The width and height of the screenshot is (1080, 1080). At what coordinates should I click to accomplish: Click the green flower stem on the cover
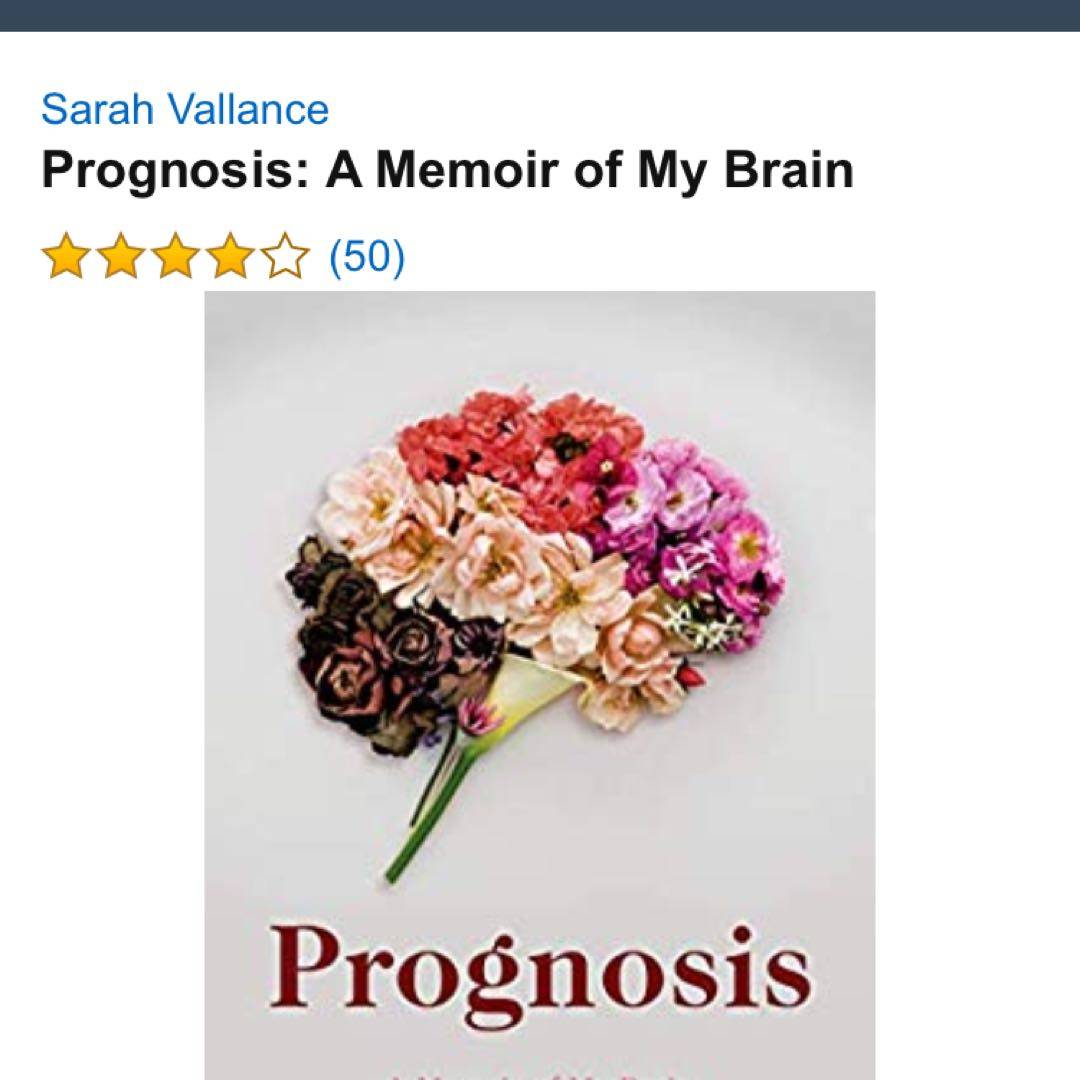(x=427, y=813)
